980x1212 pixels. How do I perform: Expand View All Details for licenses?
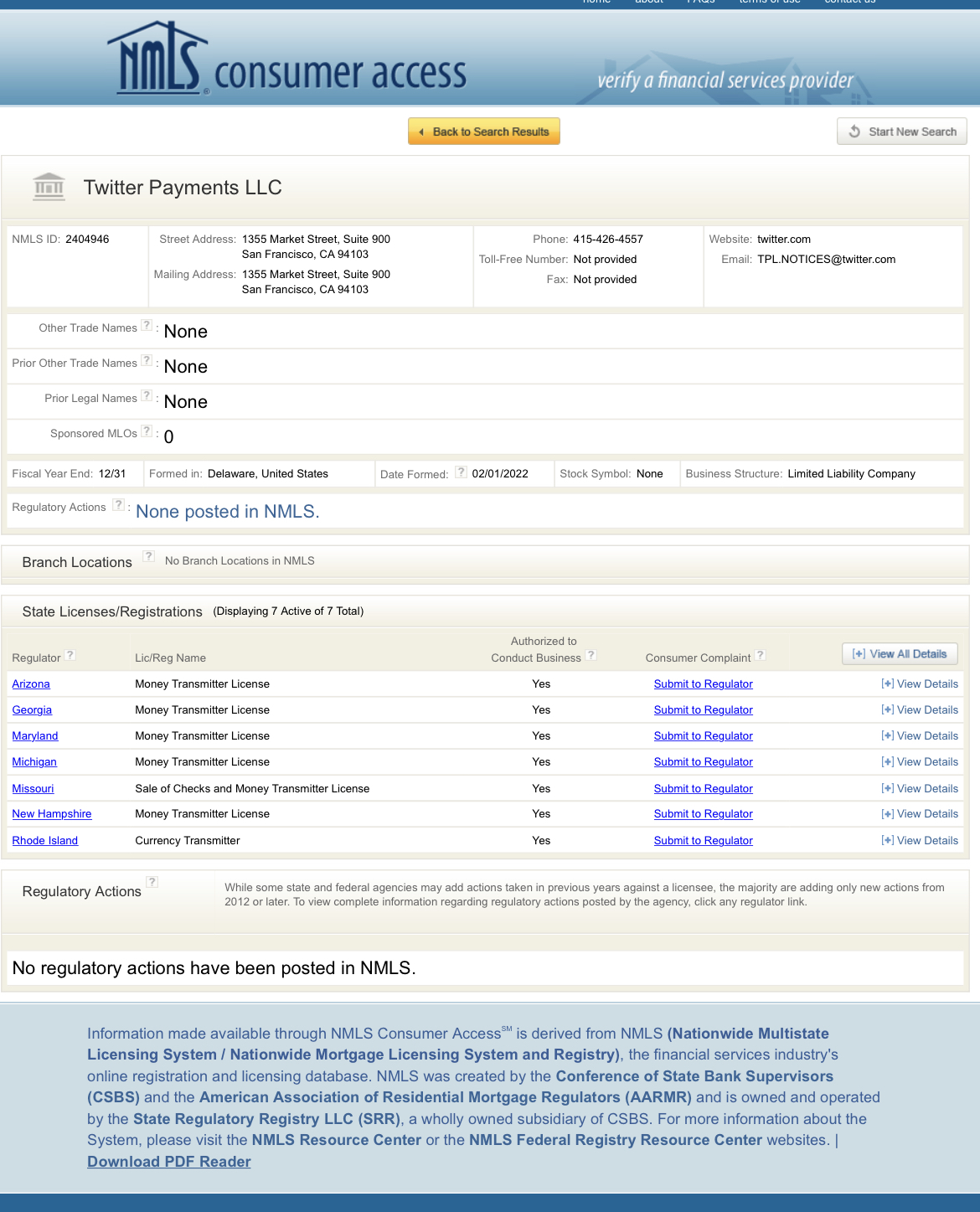pos(899,654)
